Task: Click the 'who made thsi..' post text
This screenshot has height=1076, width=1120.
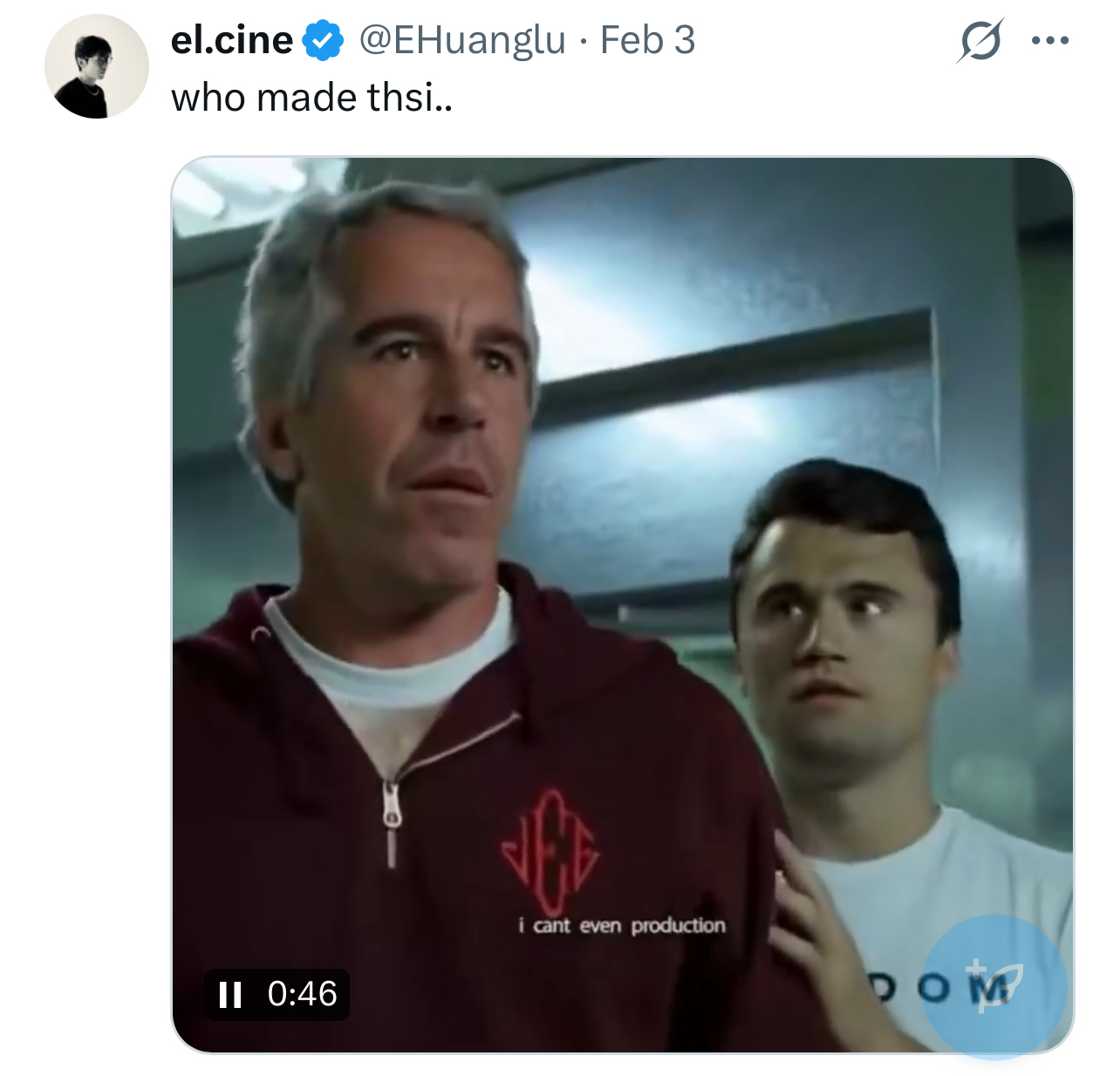Action: pyautogui.click(x=312, y=97)
